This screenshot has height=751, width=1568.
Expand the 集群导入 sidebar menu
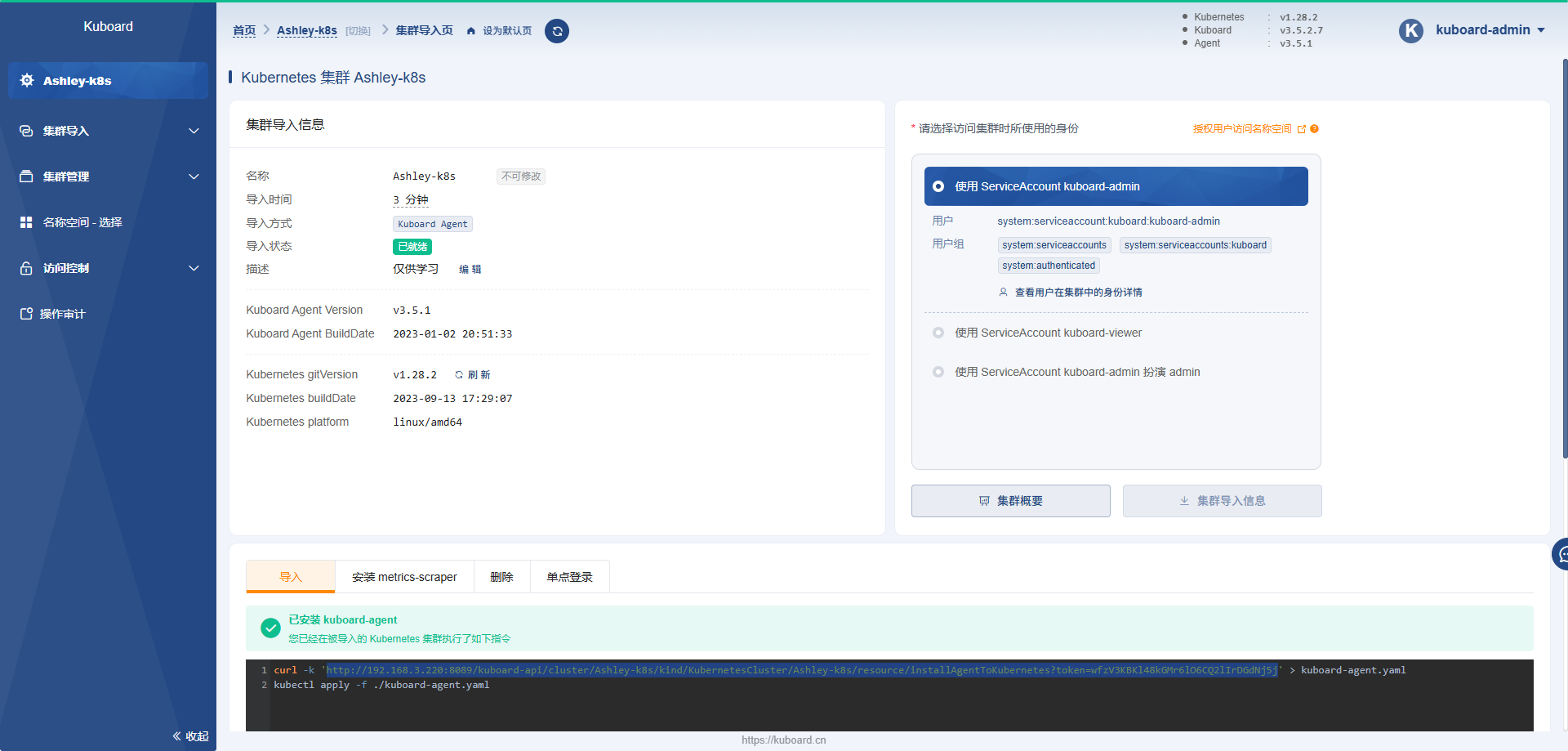(x=194, y=131)
